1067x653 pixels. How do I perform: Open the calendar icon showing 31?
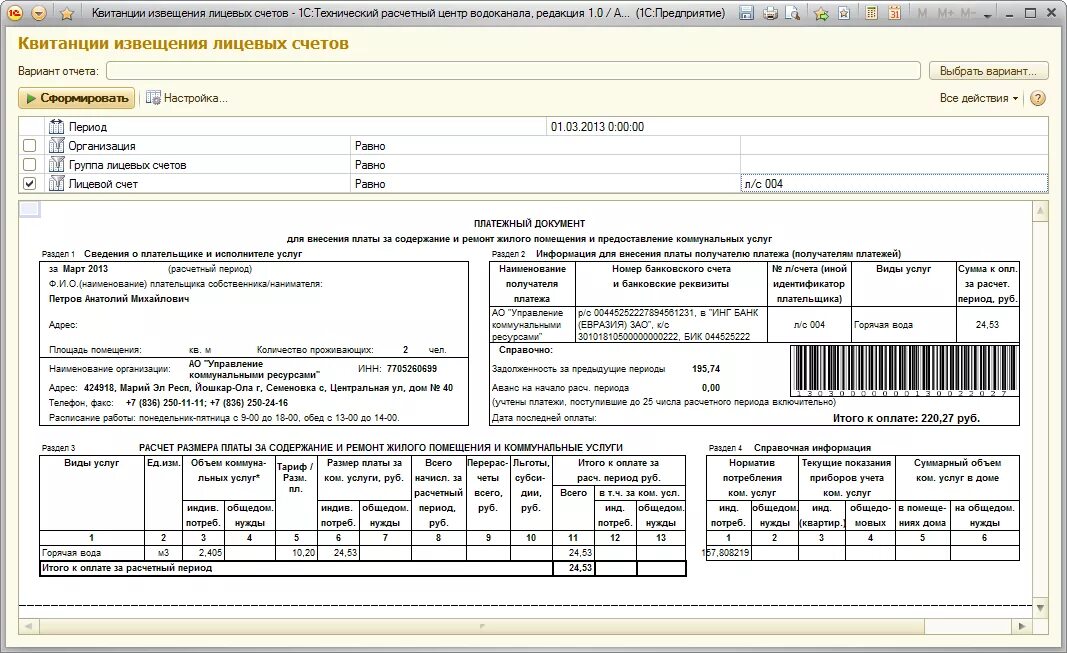coord(895,13)
